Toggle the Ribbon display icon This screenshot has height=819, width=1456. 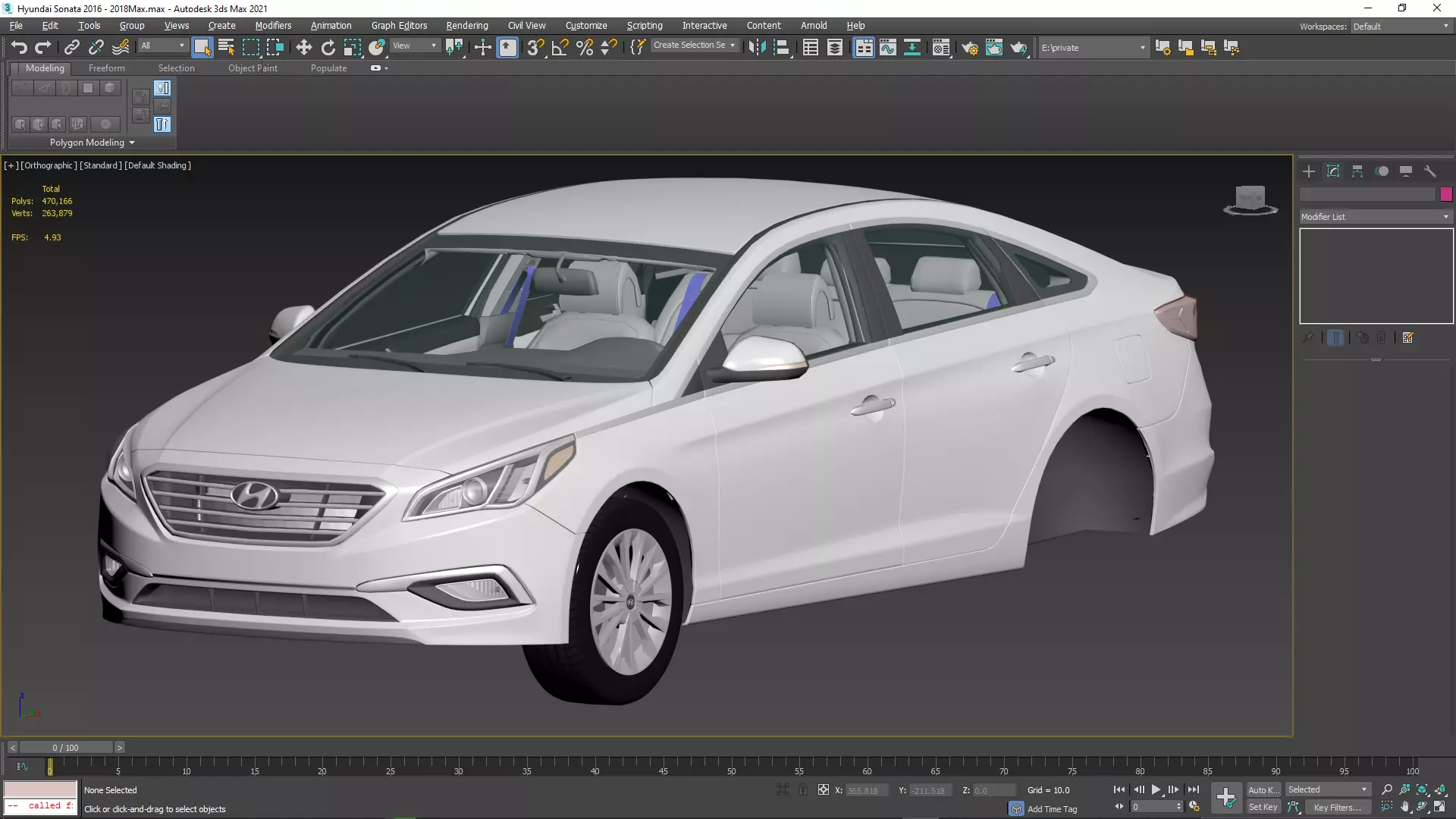point(863,47)
